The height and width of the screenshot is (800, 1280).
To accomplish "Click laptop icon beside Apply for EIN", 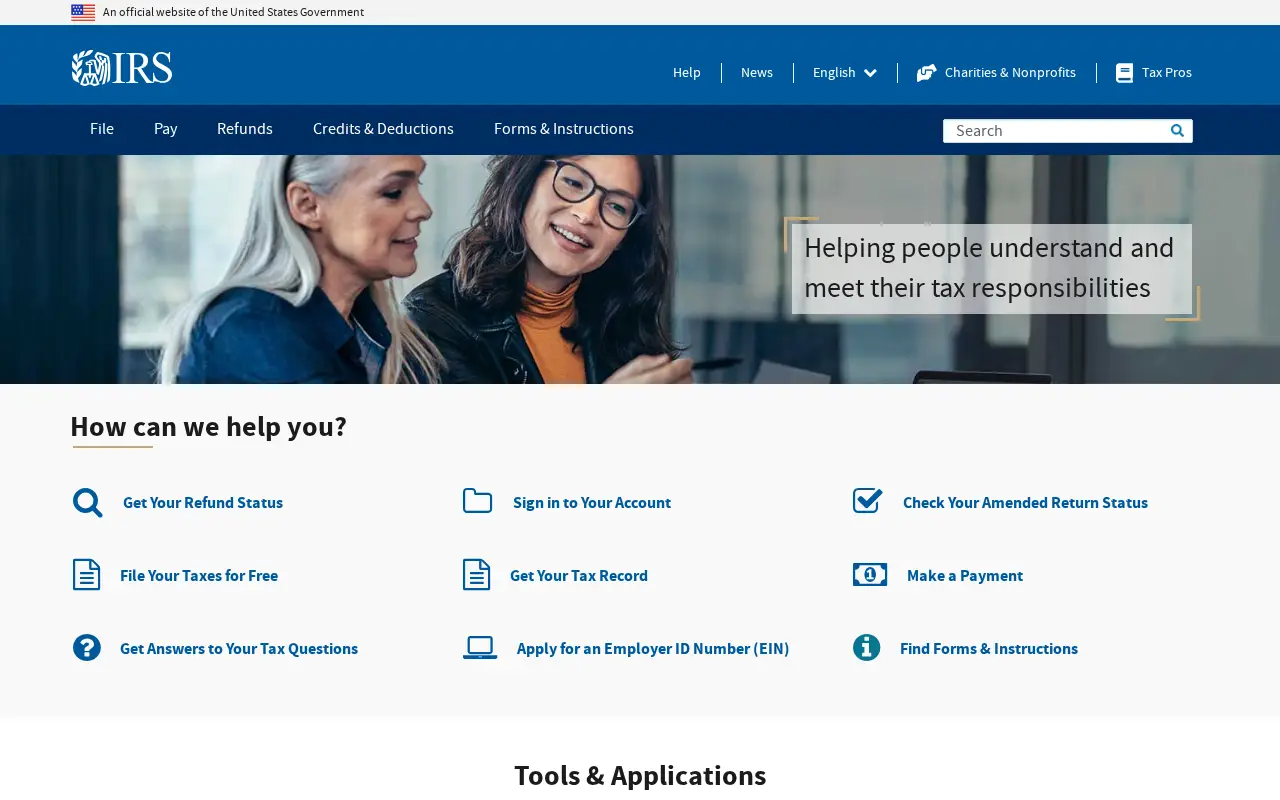I will 480,648.
